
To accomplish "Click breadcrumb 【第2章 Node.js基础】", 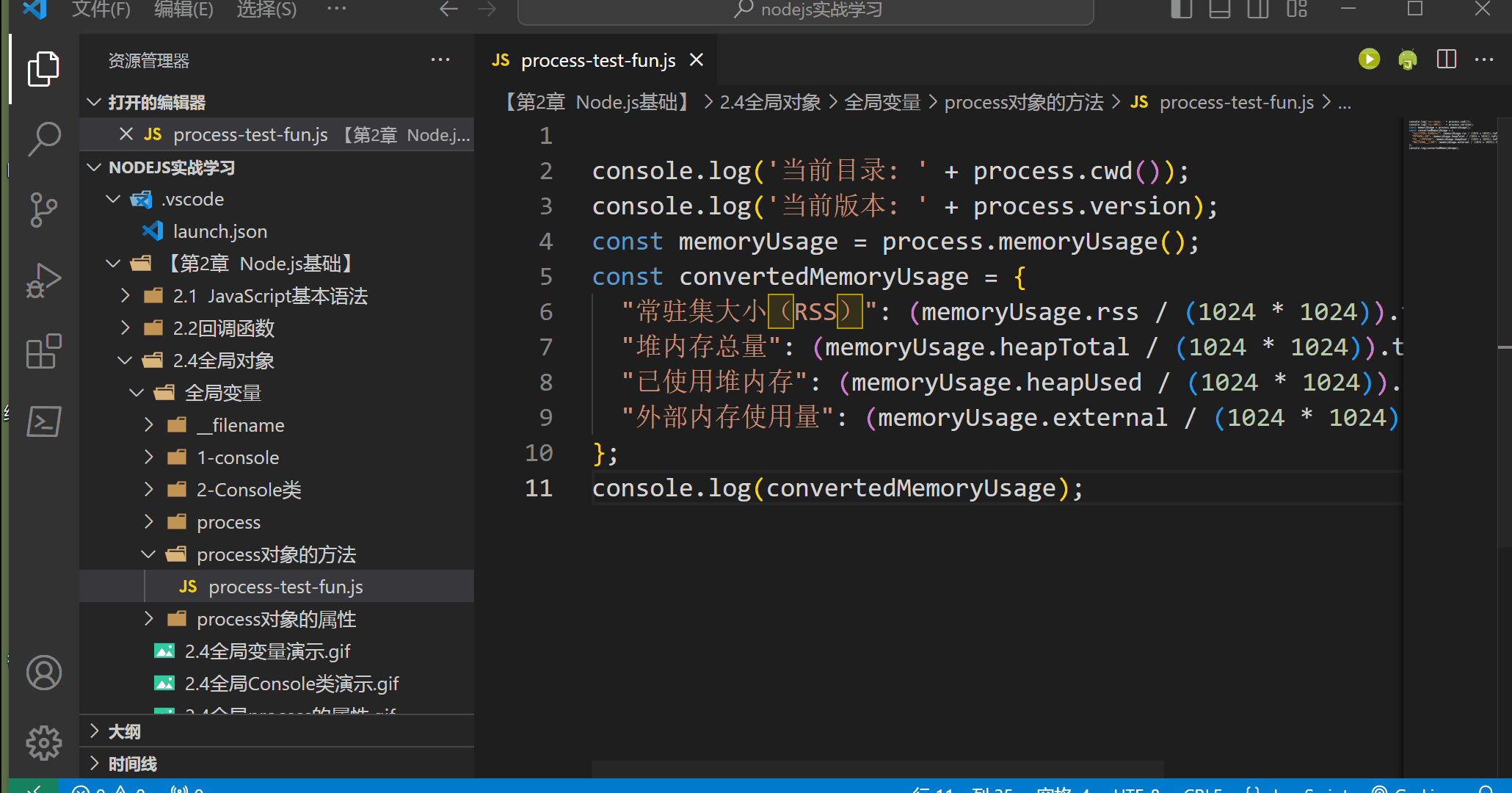I will (597, 102).
